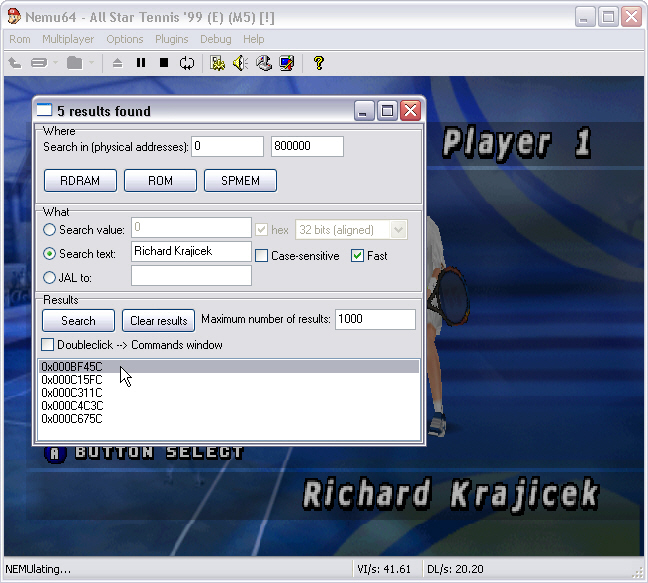Click the NEMUlating status bar text
Viewport: 648px width, 583px height.
tap(38, 569)
